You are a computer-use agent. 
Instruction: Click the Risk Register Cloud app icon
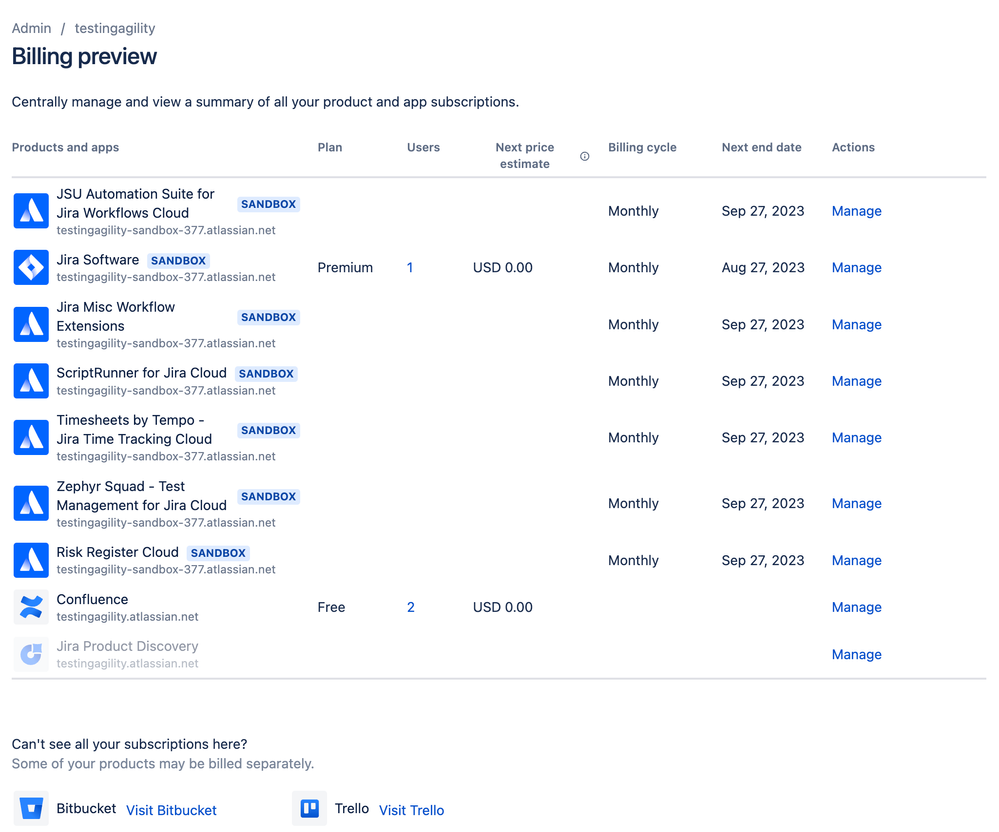click(x=31, y=560)
